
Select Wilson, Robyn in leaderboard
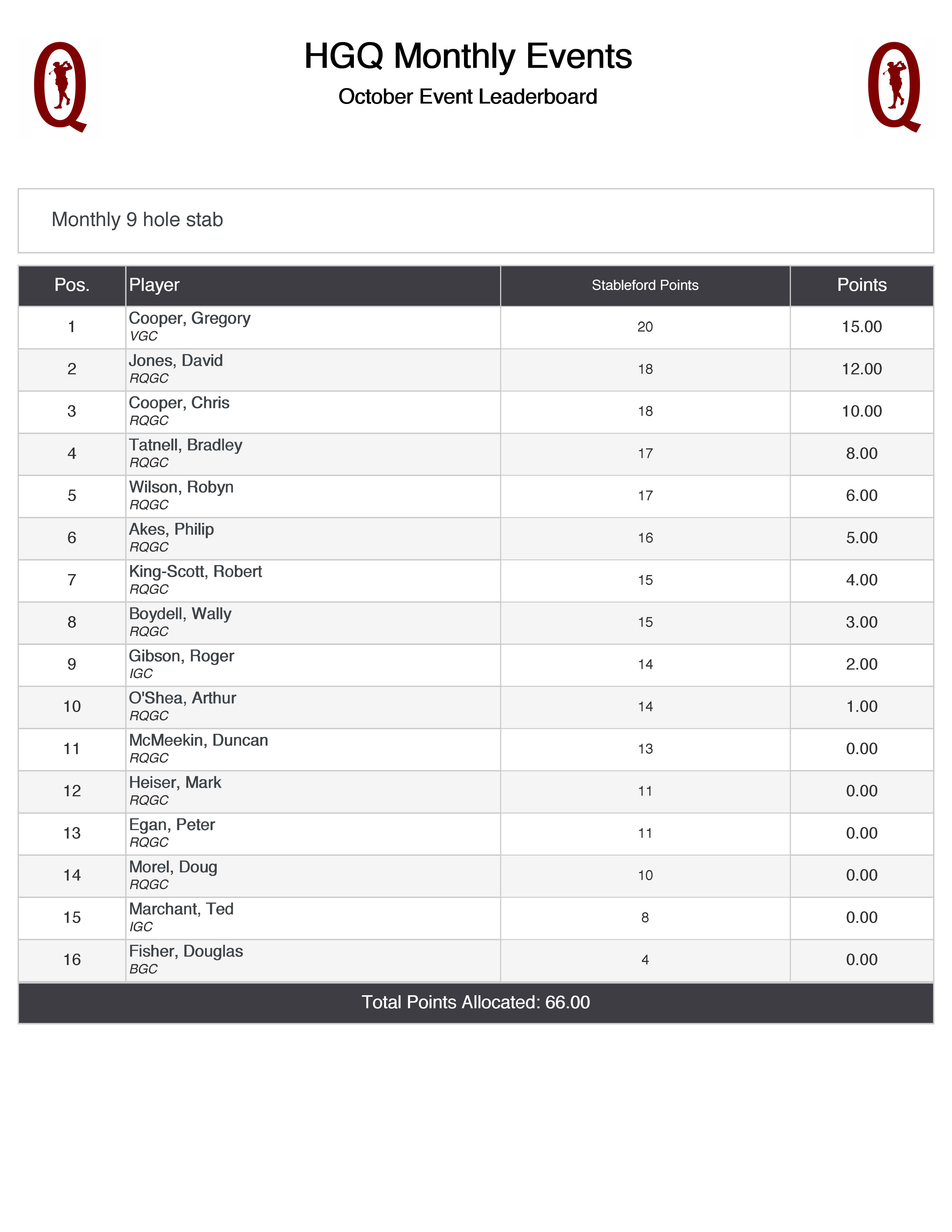click(181, 487)
